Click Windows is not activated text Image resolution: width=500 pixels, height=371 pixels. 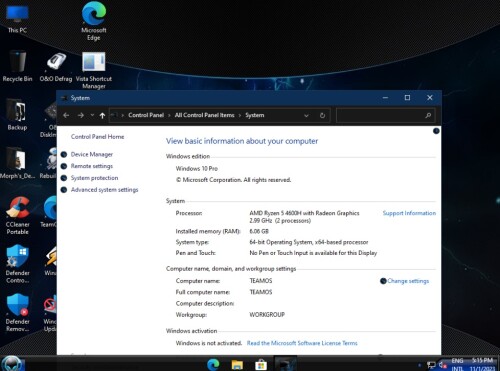coord(209,343)
